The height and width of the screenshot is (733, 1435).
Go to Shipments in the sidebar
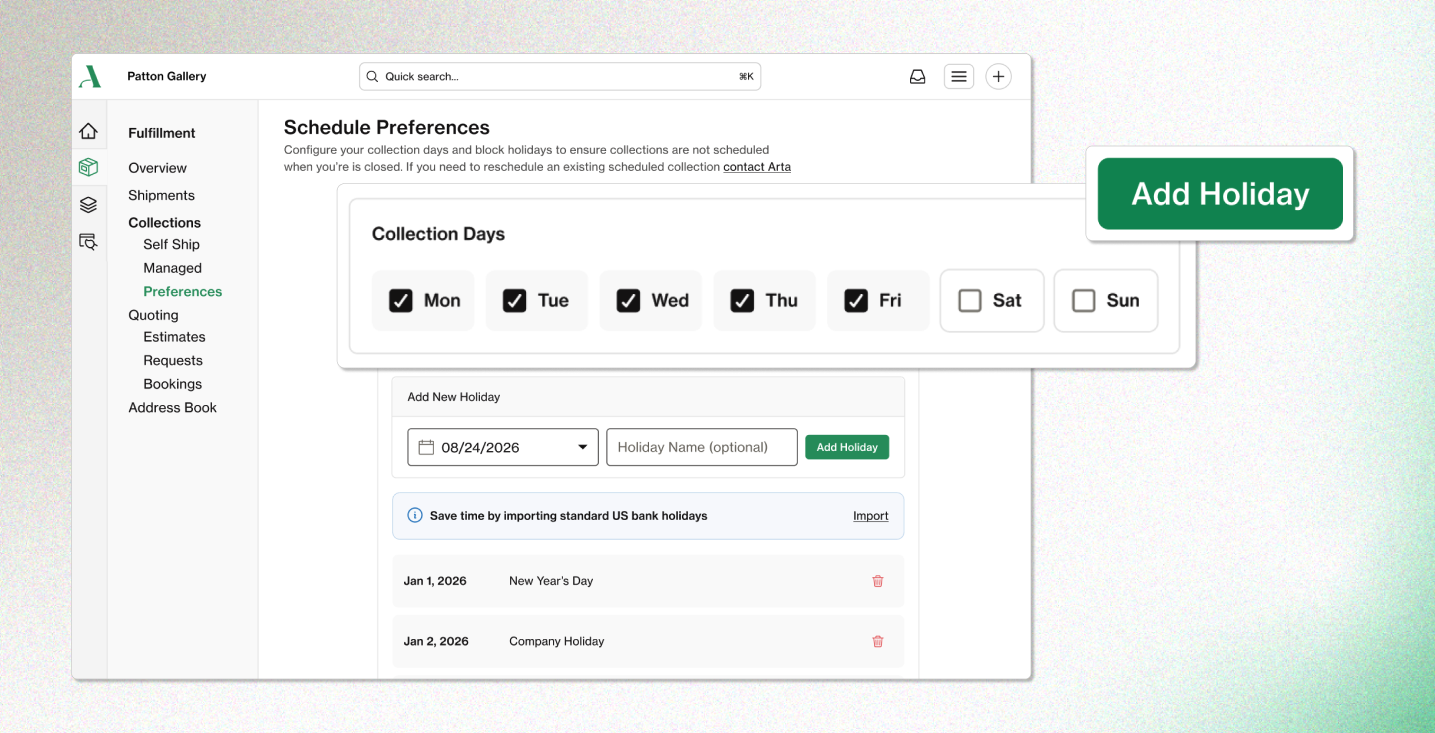tap(161, 195)
